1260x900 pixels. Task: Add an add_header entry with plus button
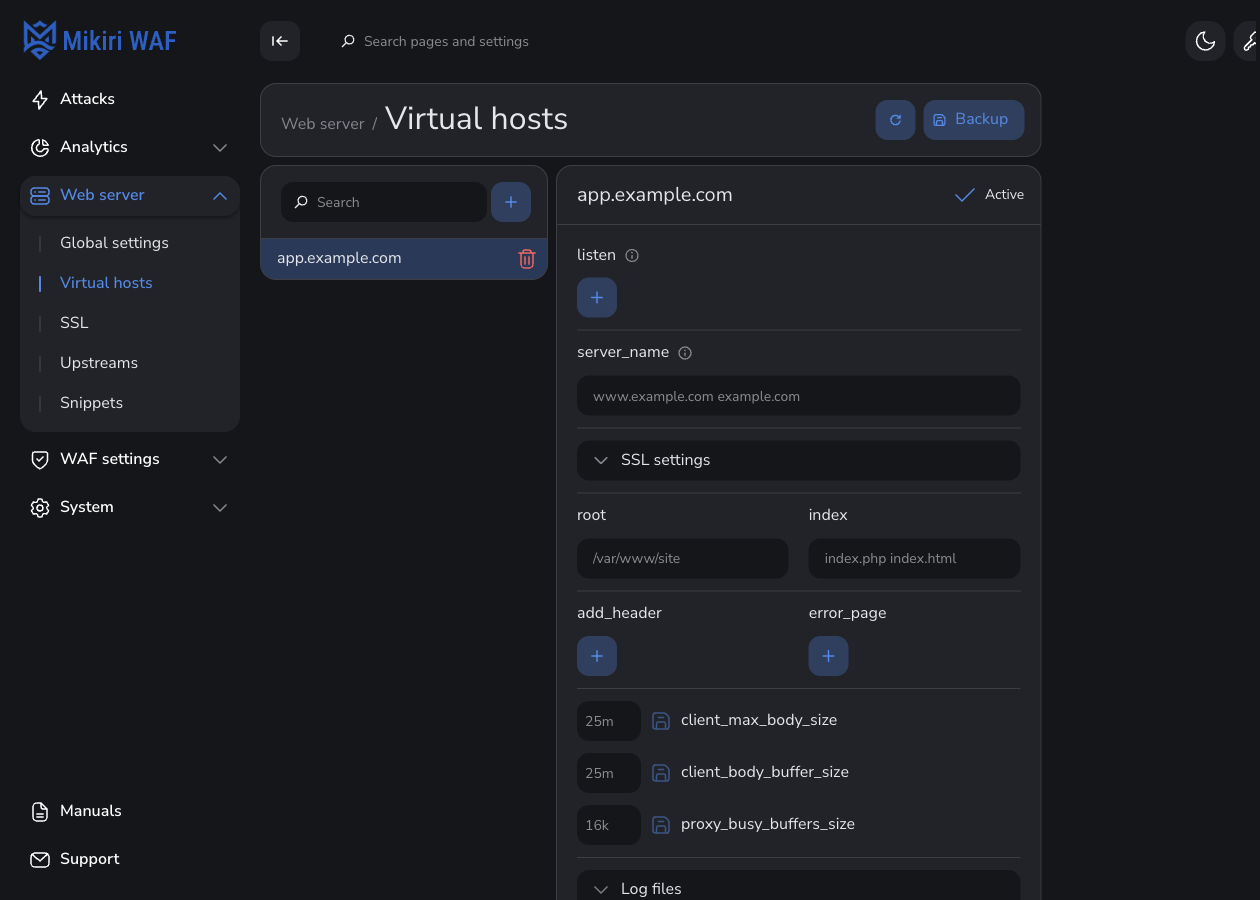[x=597, y=656]
